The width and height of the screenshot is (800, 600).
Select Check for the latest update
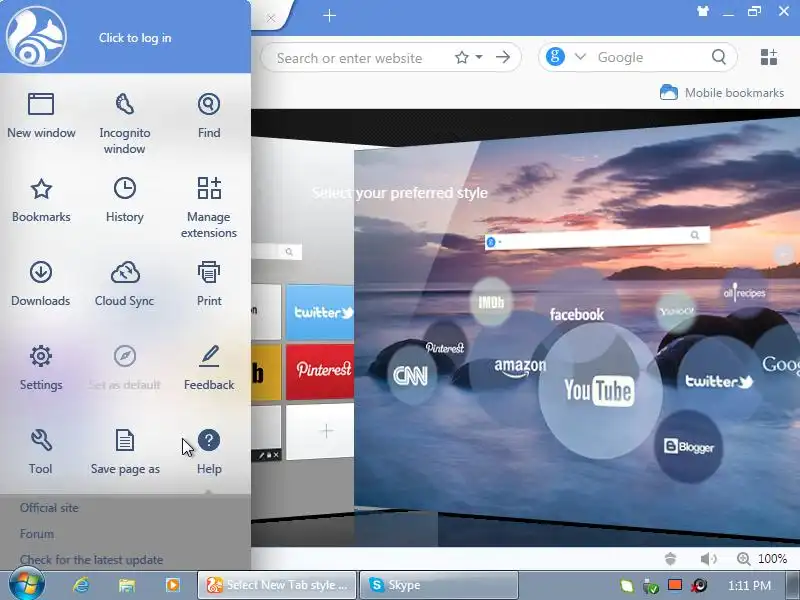click(91, 560)
